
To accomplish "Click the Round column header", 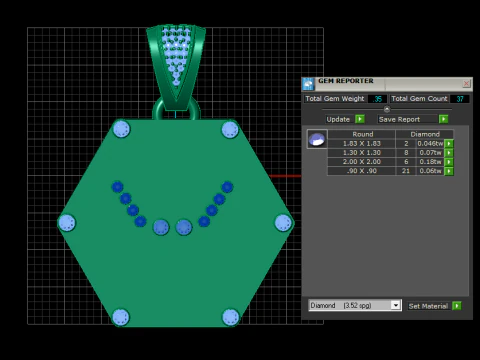I will (363, 134).
